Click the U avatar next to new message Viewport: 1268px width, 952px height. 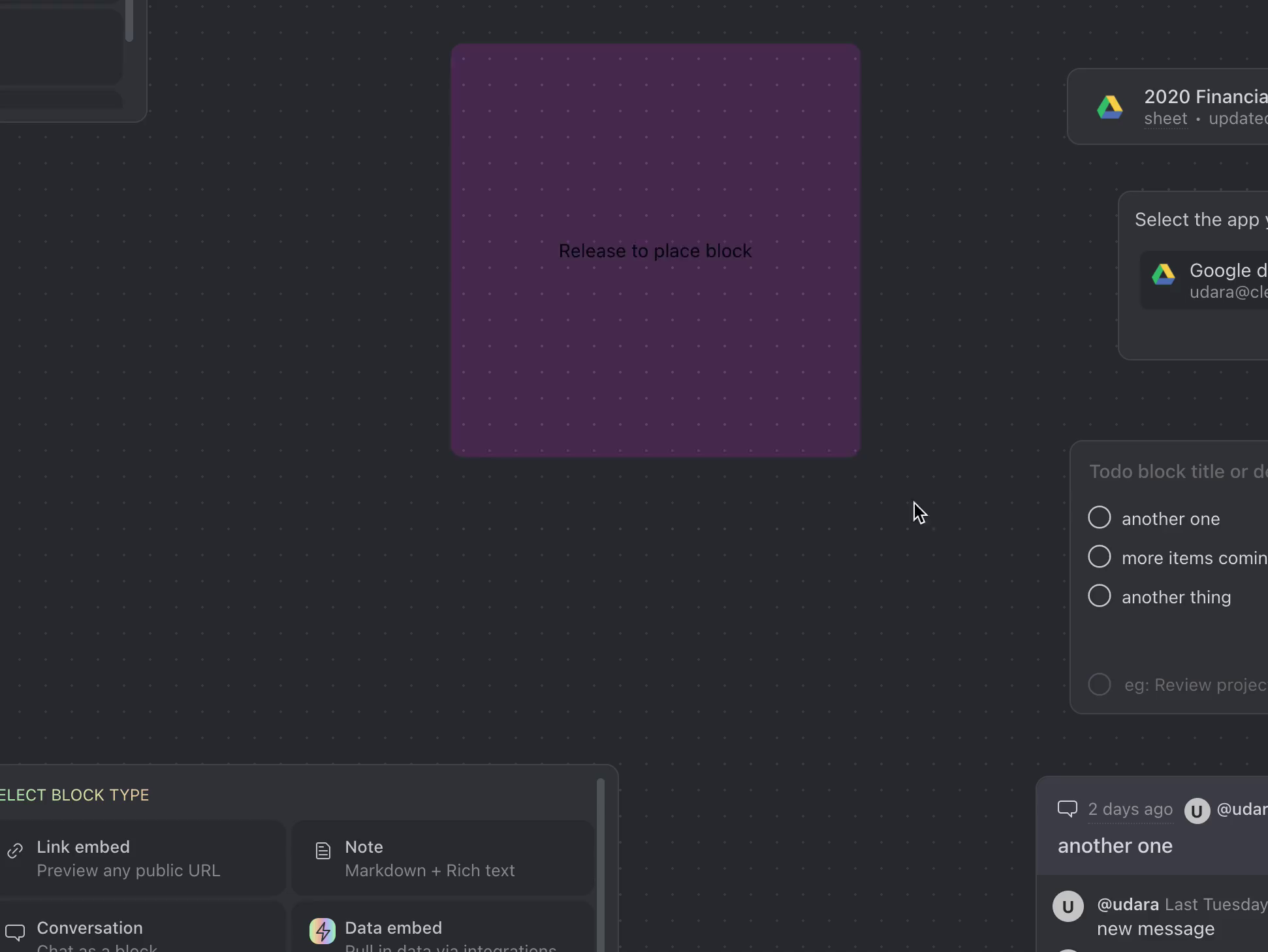point(1068,906)
